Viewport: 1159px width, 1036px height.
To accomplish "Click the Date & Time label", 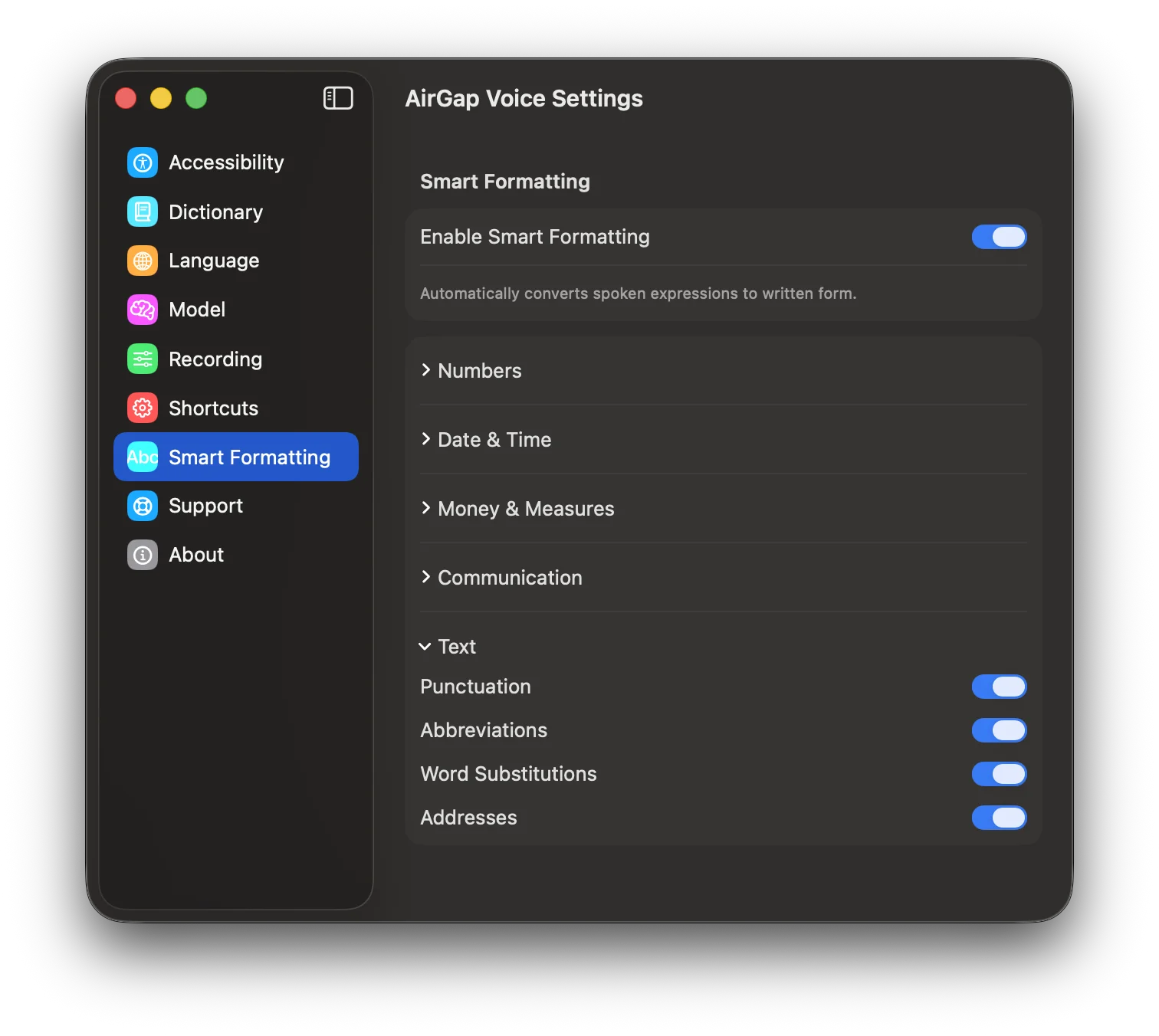I will [x=494, y=440].
